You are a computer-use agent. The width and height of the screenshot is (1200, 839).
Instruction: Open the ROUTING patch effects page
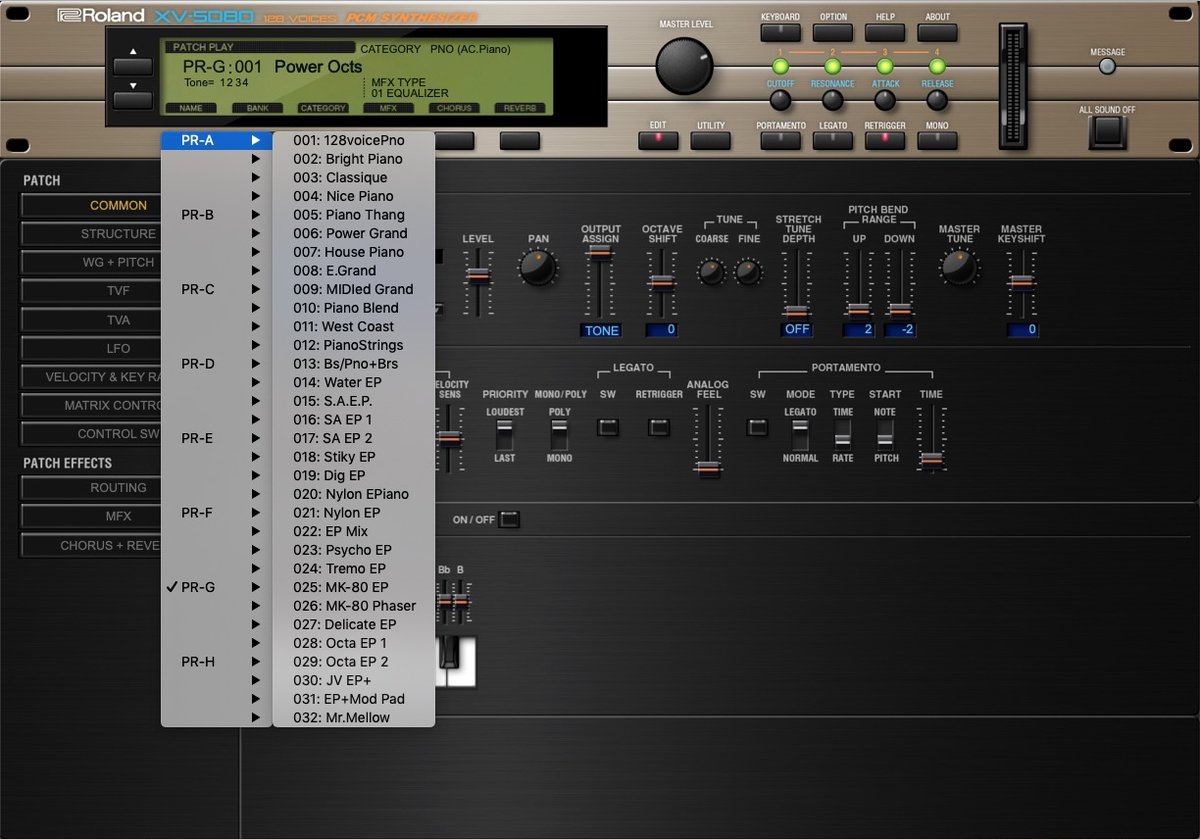(x=118, y=487)
